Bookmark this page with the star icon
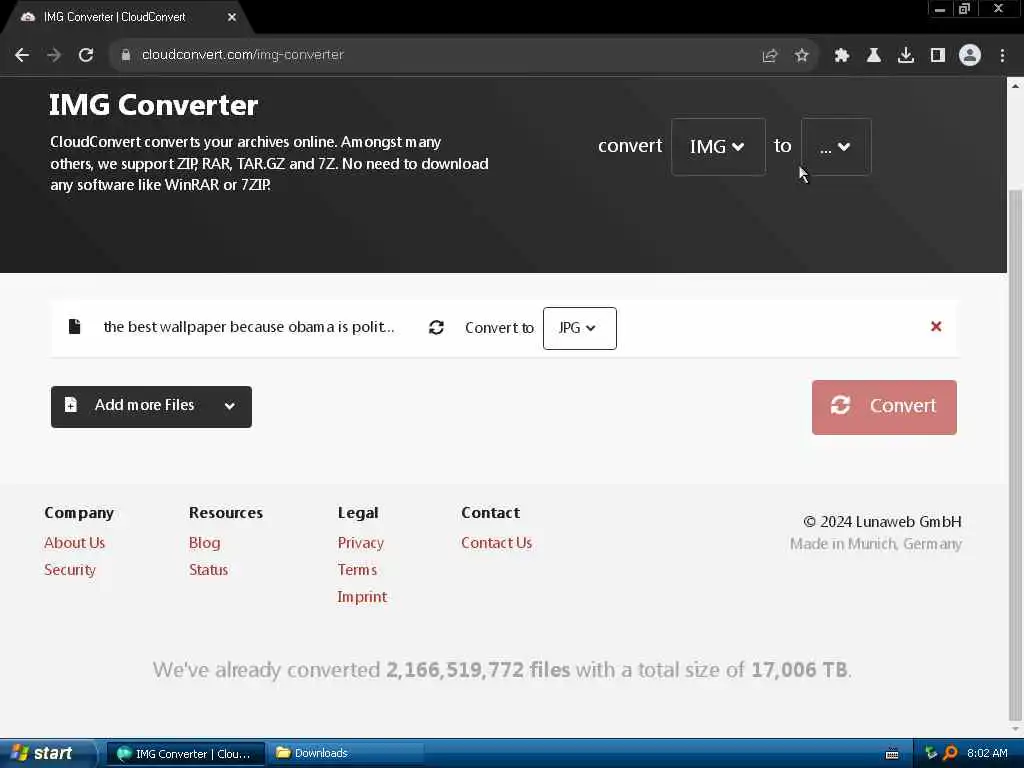This screenshot has width=1024, height=768. [801, 56]
